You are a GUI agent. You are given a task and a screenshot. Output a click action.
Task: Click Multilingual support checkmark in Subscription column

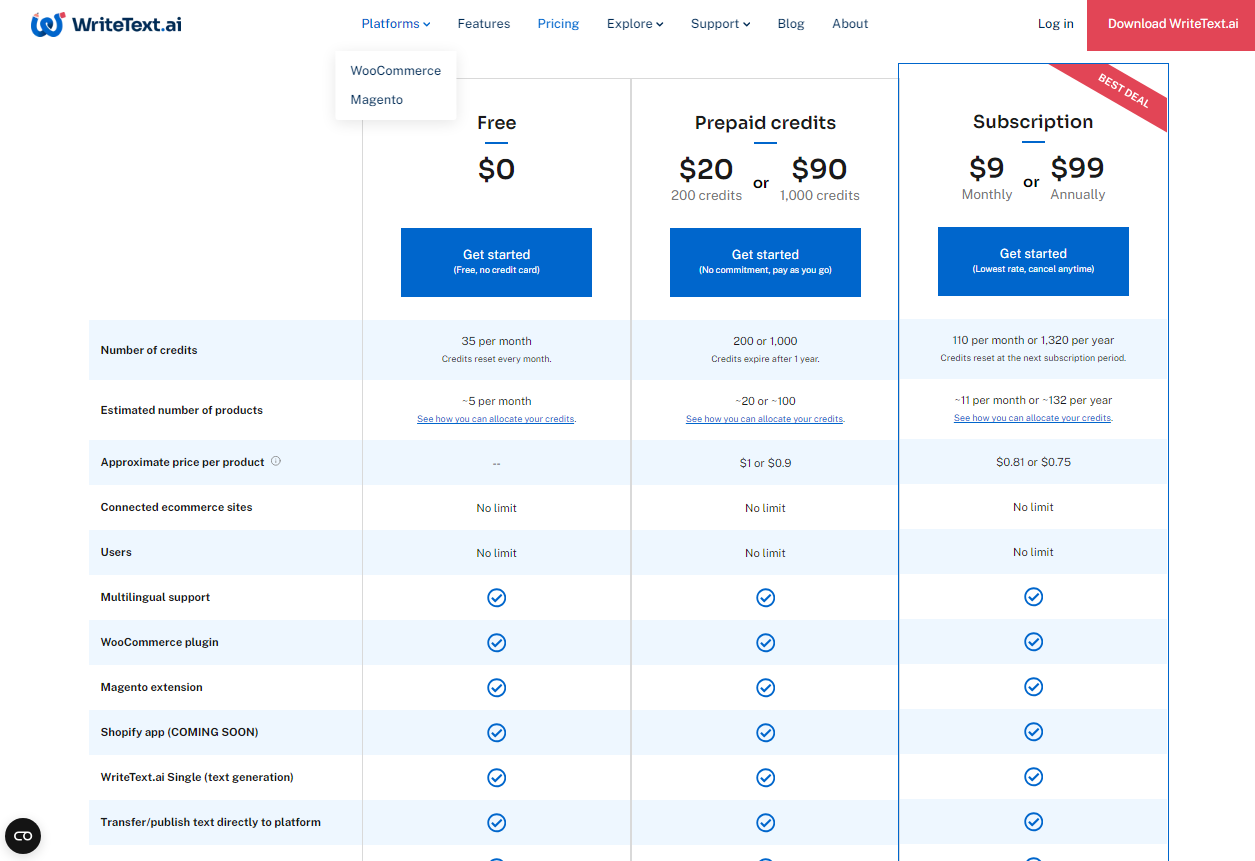click(x=1033, y=597)
